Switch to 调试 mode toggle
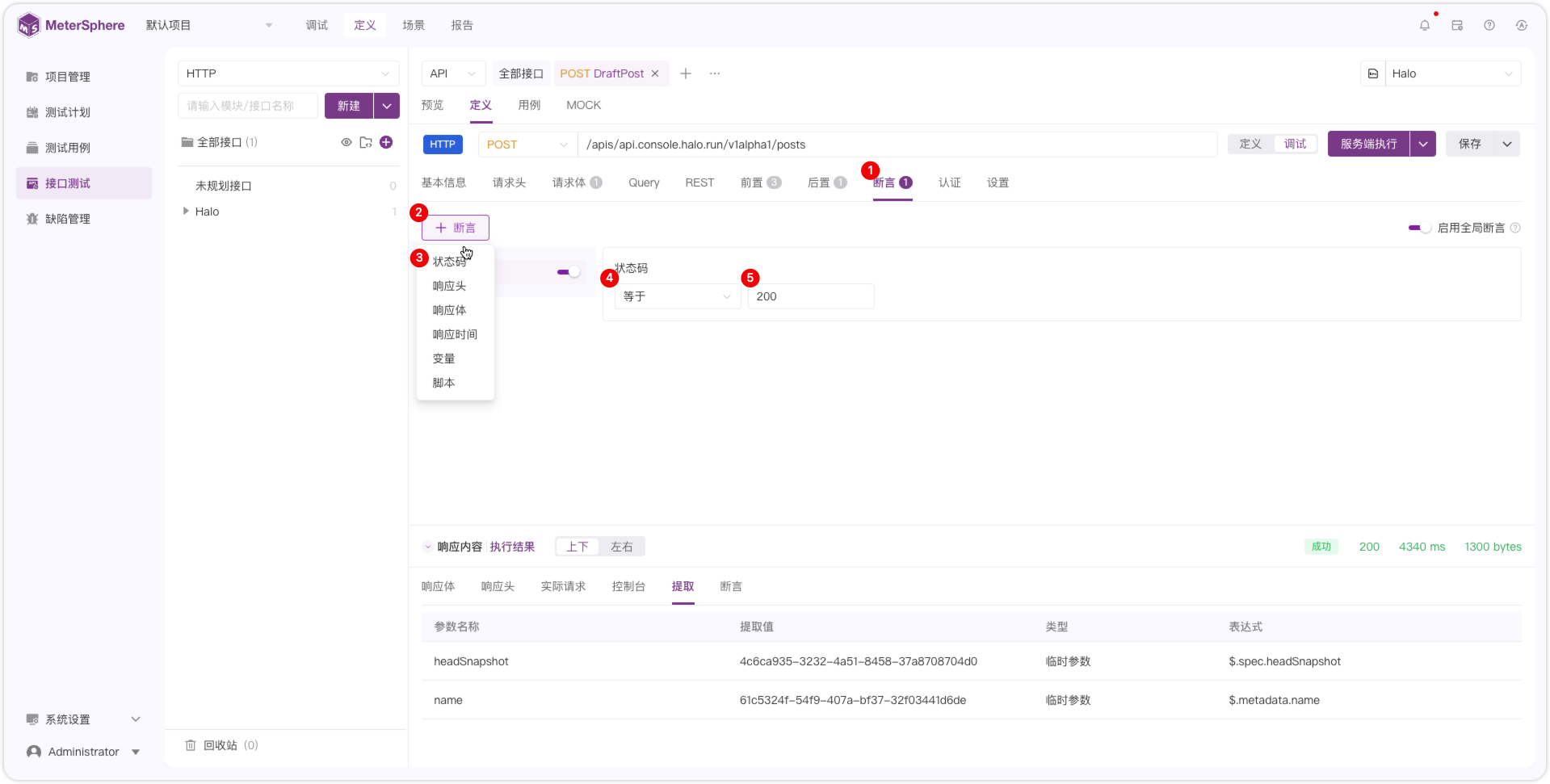 pos(1295,144)
